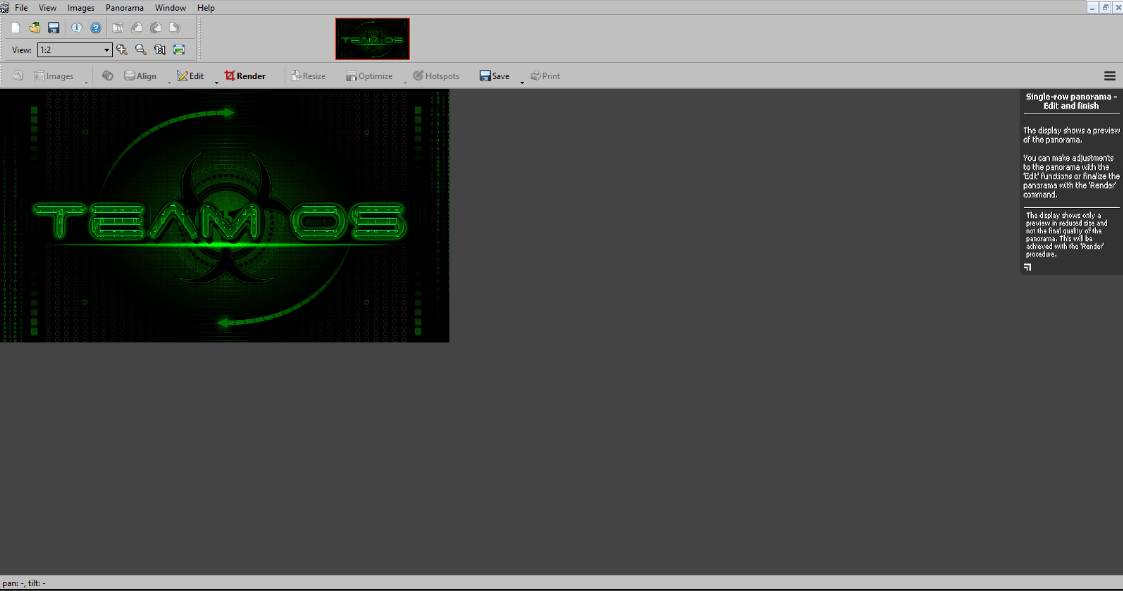Open the View zoom ratio dropdown showing 1:2

74,49
